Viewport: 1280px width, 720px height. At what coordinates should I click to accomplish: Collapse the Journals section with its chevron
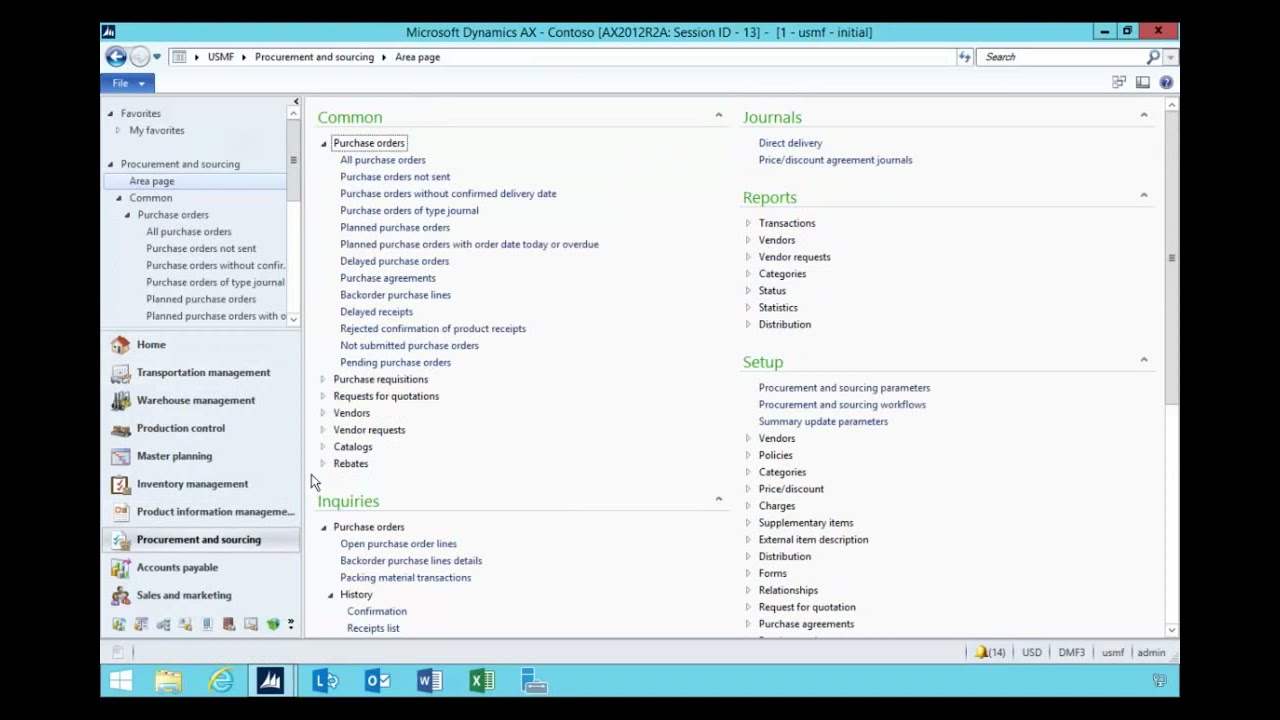pyautogui.click(x=1144, y=115)
